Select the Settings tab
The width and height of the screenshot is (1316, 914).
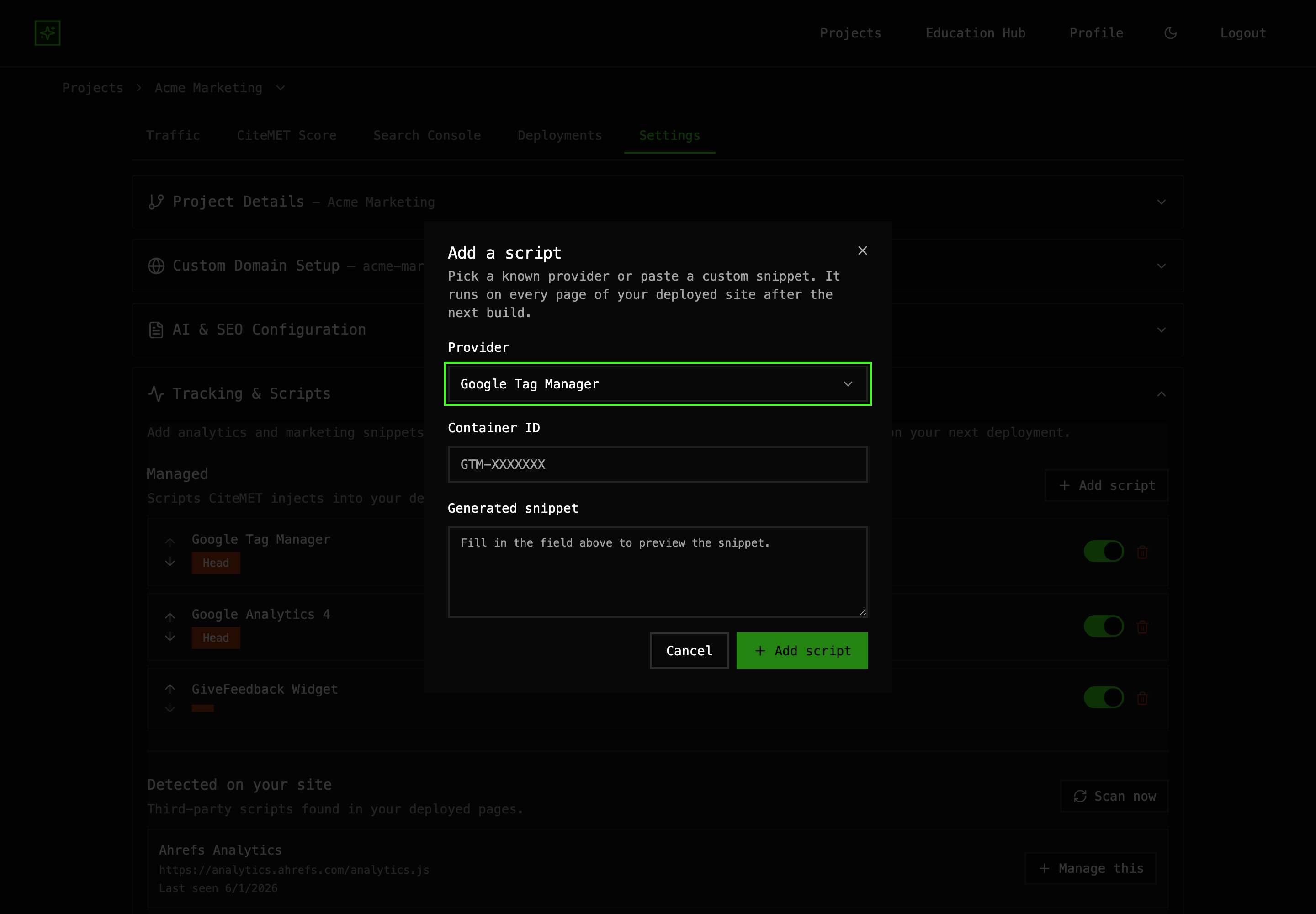pyautogui.click(x=669, y=136)
